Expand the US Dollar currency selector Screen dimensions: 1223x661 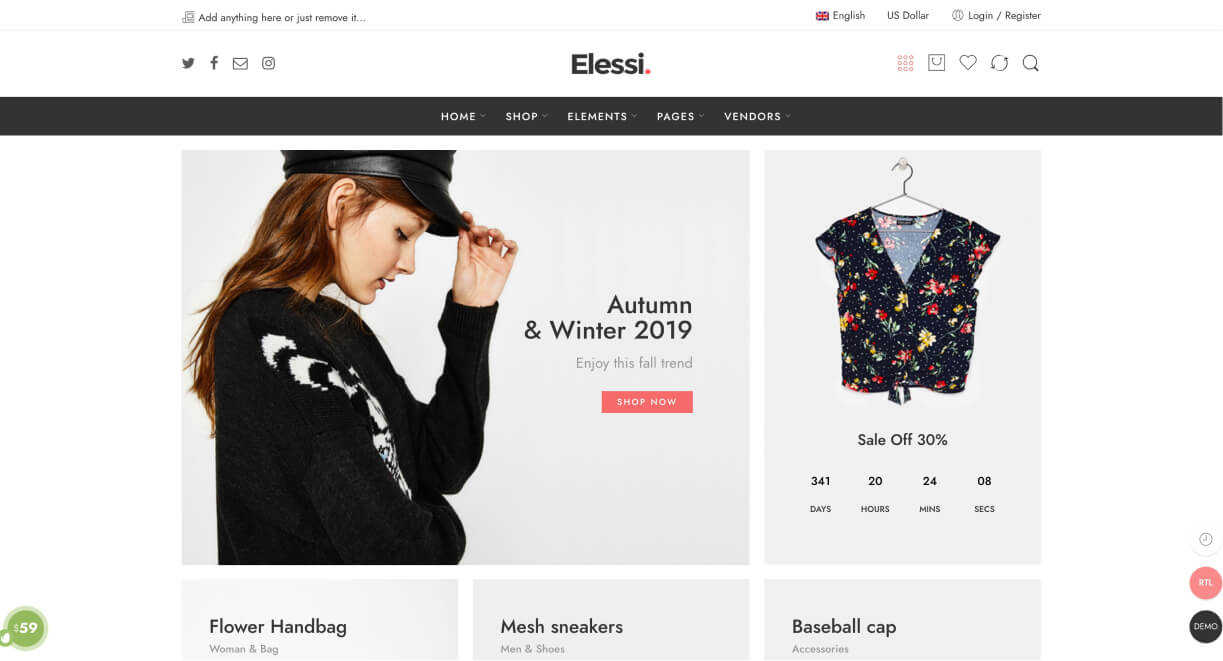pyautogui.click(x=908, y=16)
